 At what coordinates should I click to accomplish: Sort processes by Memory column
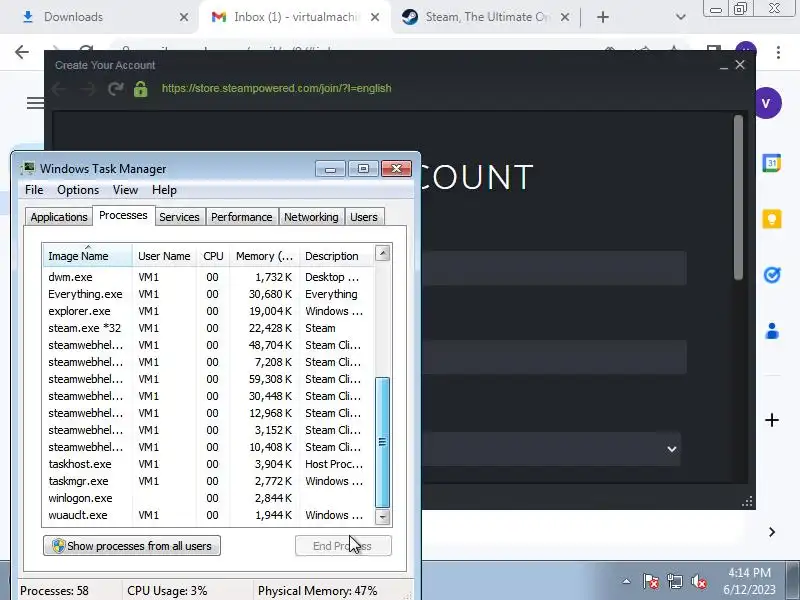[264, 256]
